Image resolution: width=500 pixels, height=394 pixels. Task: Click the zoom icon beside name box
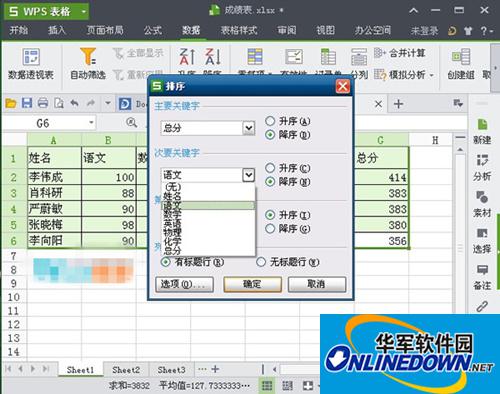(132, 123)
